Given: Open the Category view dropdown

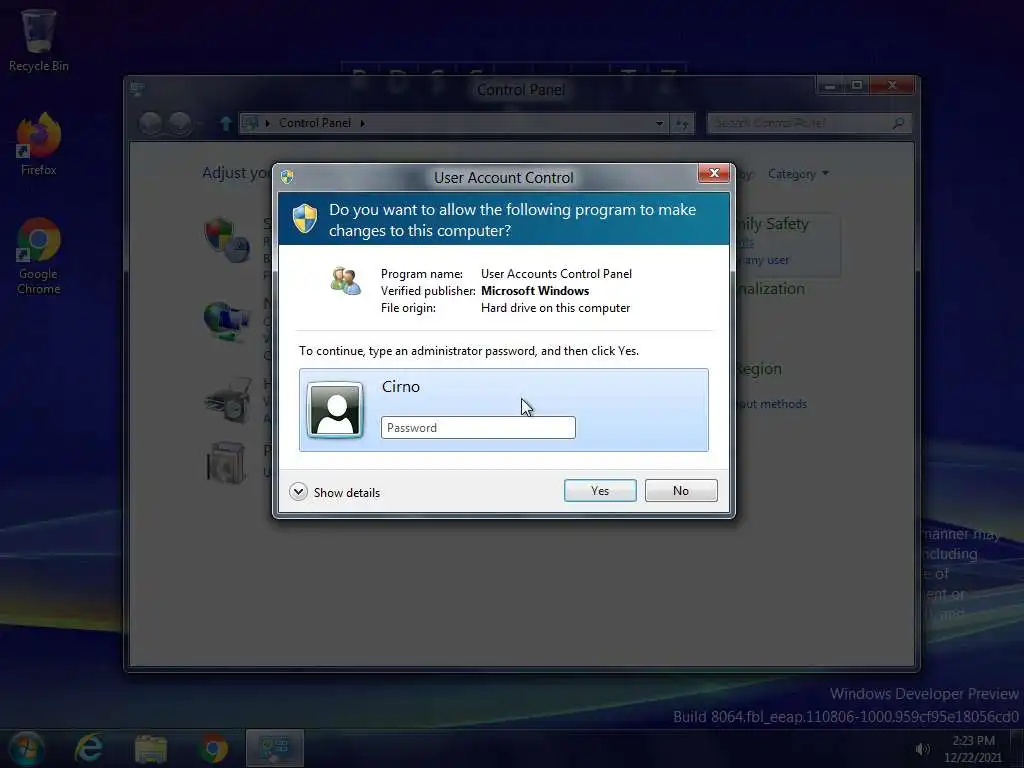Looking at the screenshot, I should pos(798,174).
